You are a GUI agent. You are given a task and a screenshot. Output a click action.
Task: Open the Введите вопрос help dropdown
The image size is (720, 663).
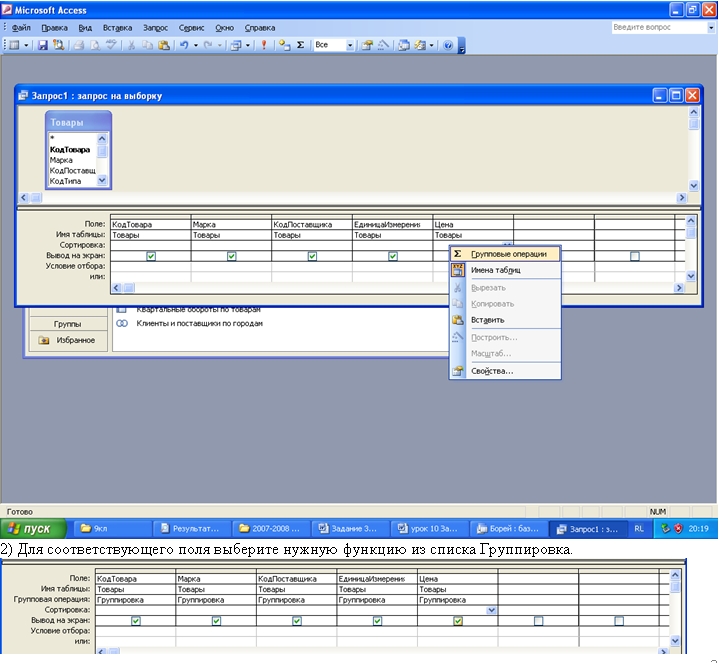[x=710, y=28]
